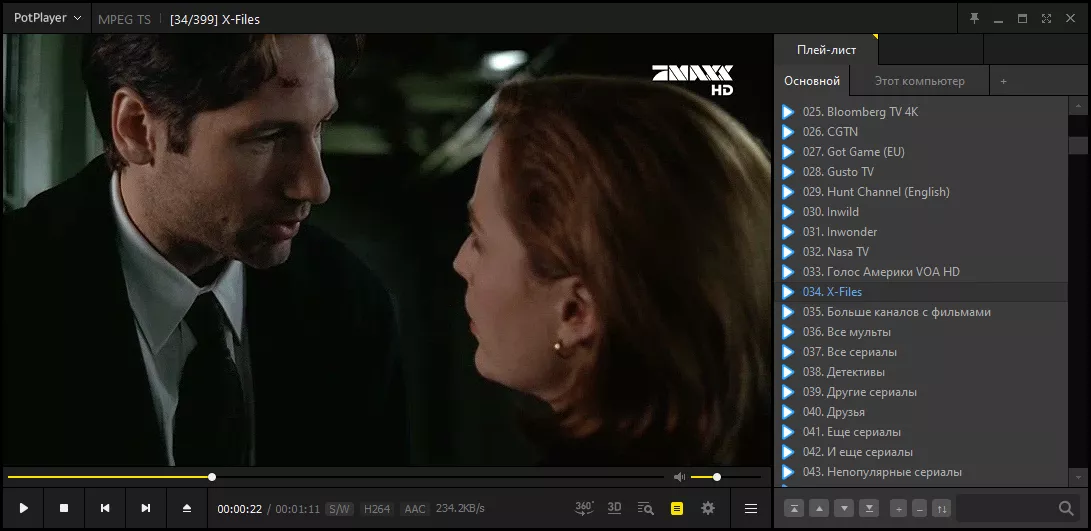The image size is (1091, 531).
Task: Click the H264 video codec label
Action: 377,509
